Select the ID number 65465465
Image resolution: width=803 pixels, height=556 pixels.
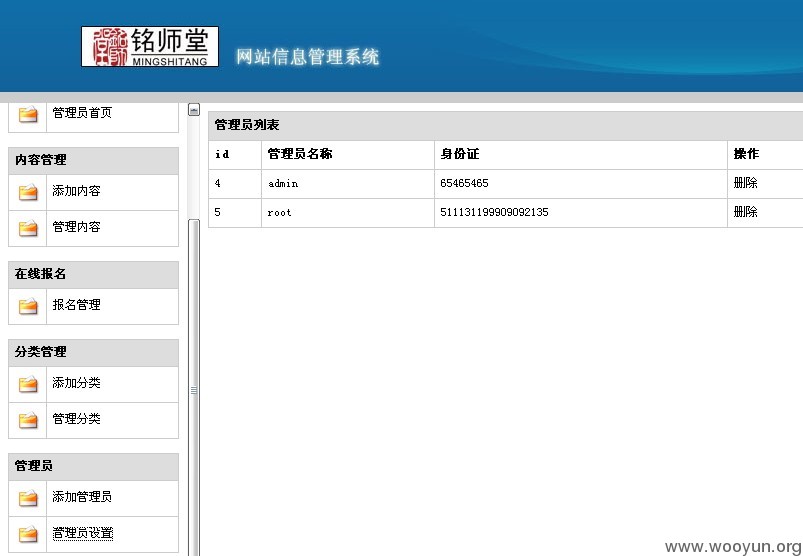click(x=464, y=183)
